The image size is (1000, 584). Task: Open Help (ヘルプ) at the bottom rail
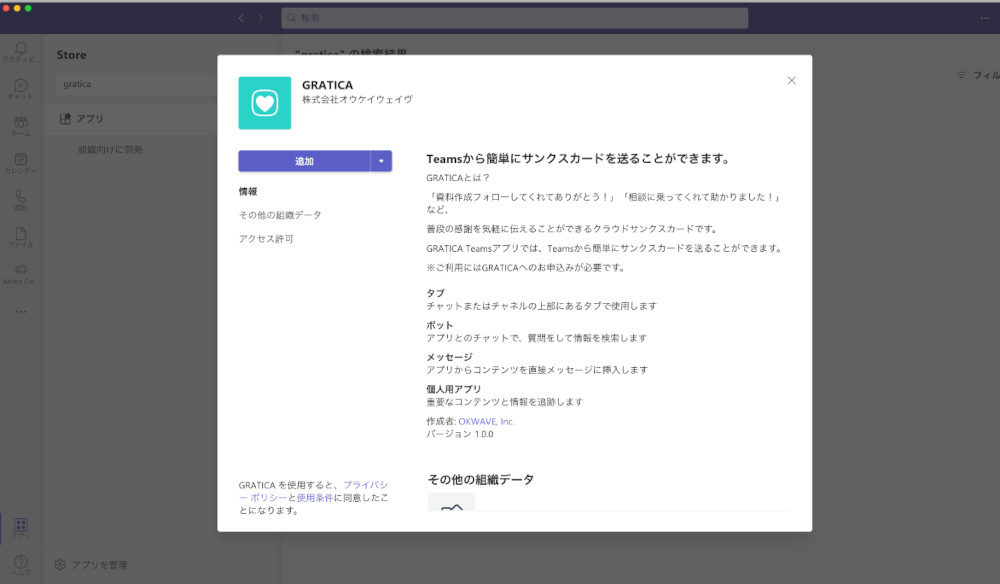pyautogui.click(x=20, y=562)
